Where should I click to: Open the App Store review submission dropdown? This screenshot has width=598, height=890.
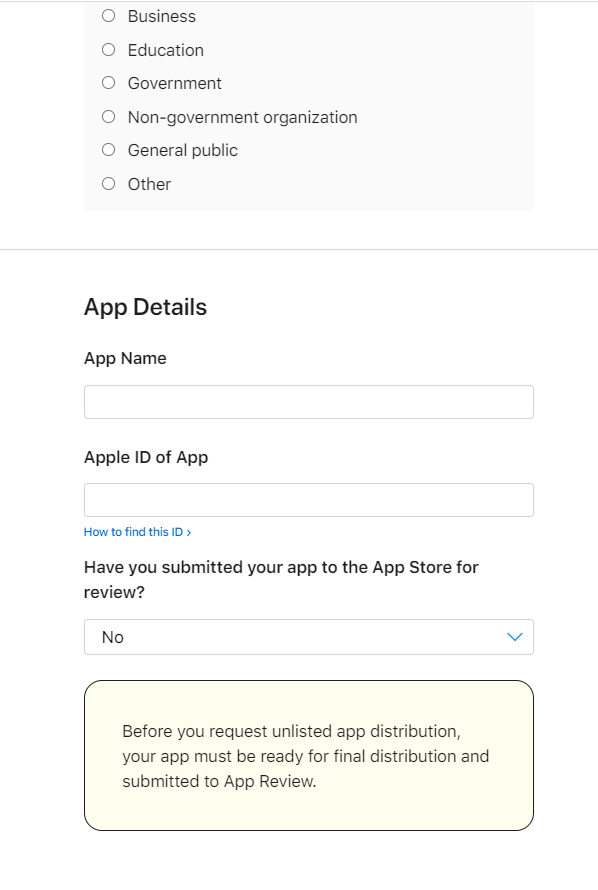coord(309,637)
